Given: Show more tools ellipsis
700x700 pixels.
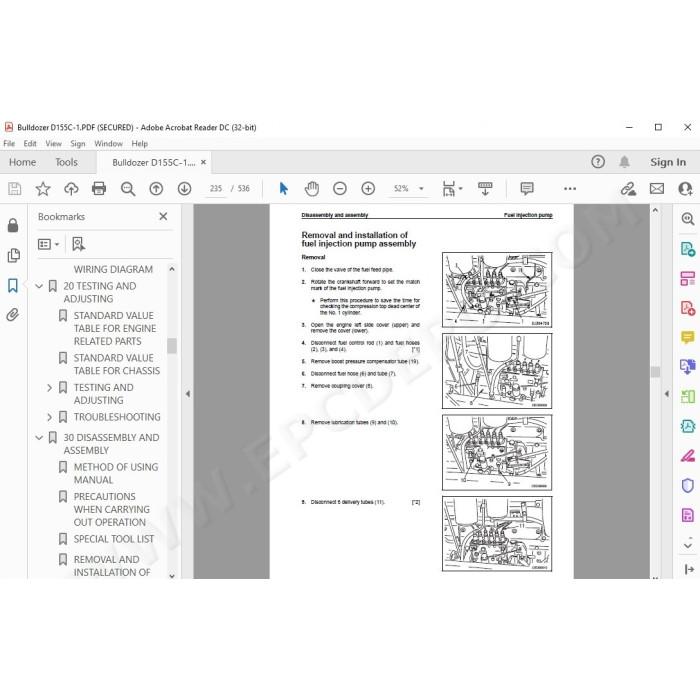Looking at the screenshot, I should pos(570,189).
